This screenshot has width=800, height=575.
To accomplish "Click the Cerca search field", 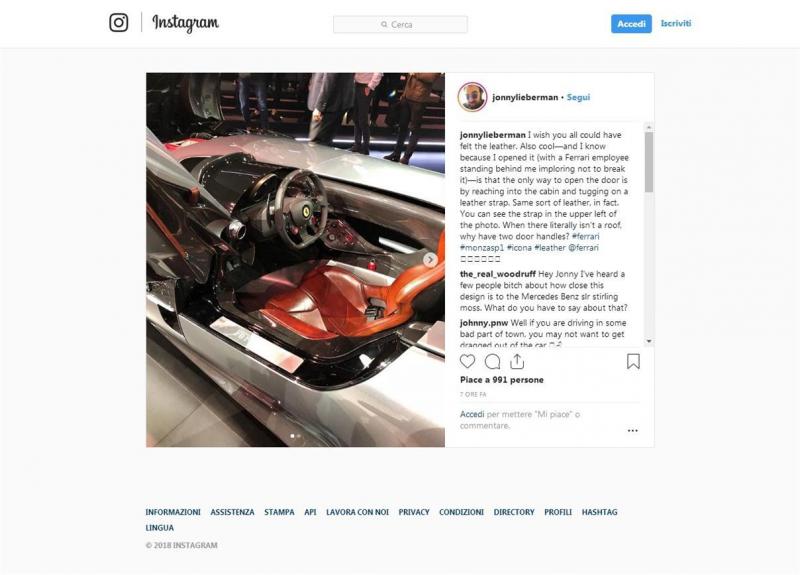I will tap(401, 24).
